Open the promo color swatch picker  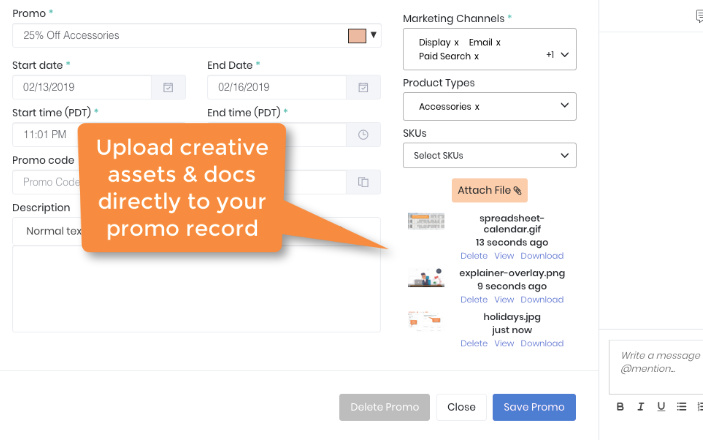click(357, 35)
